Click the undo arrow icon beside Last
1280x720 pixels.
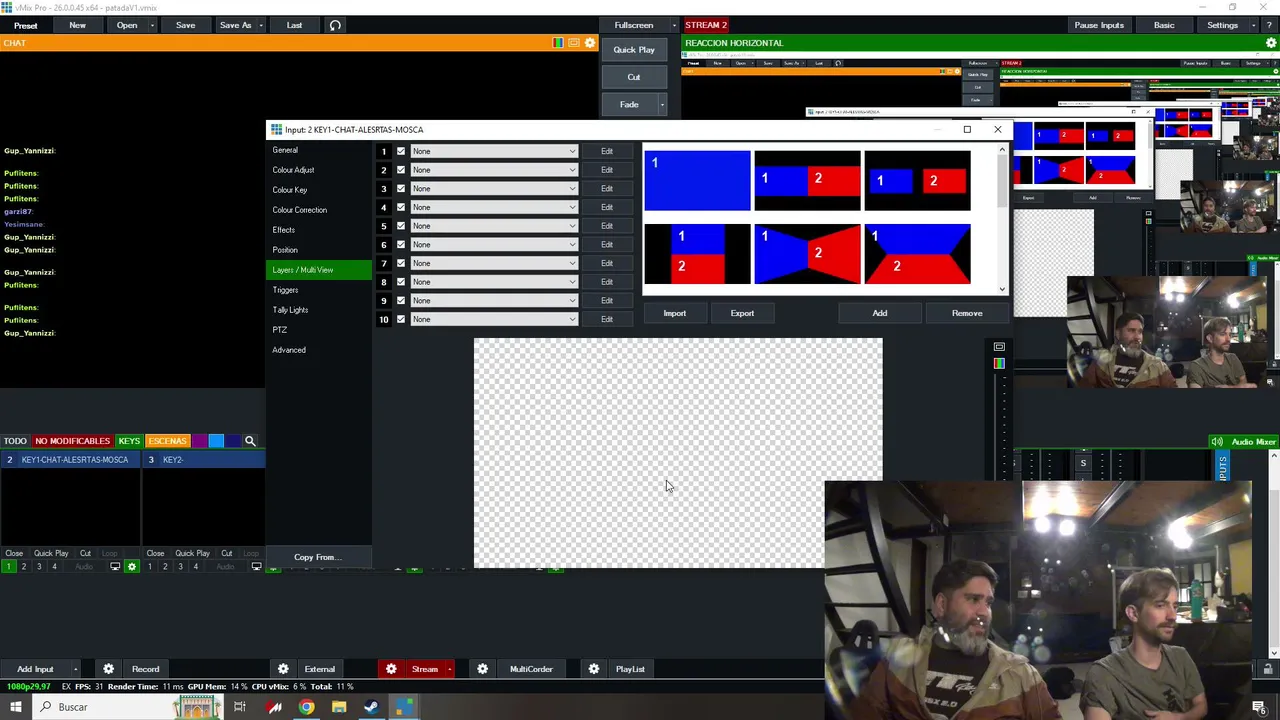click(335, 25)
